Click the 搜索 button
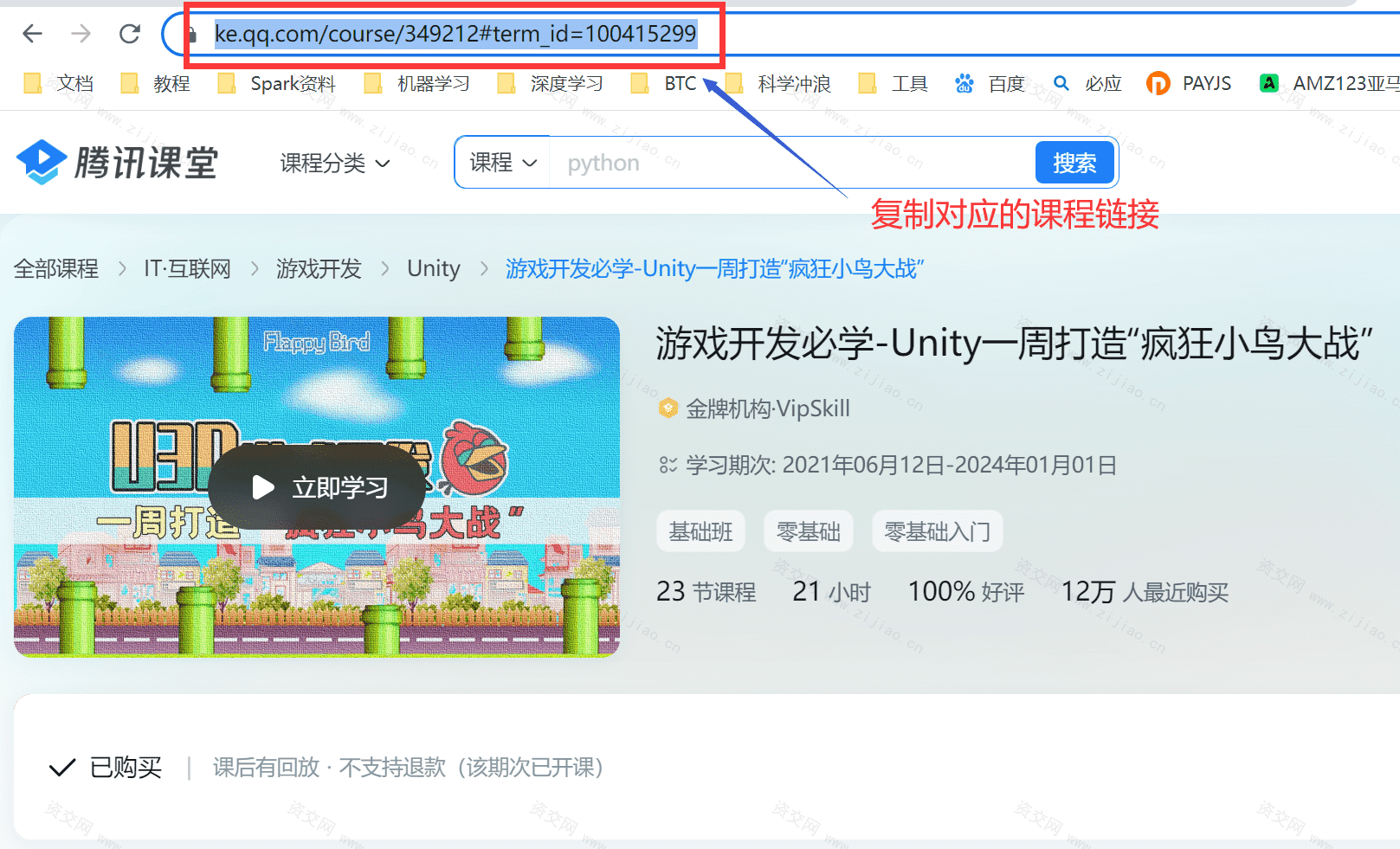The width and height of the screenshot is (1400, 849). tap(1074, 162)
